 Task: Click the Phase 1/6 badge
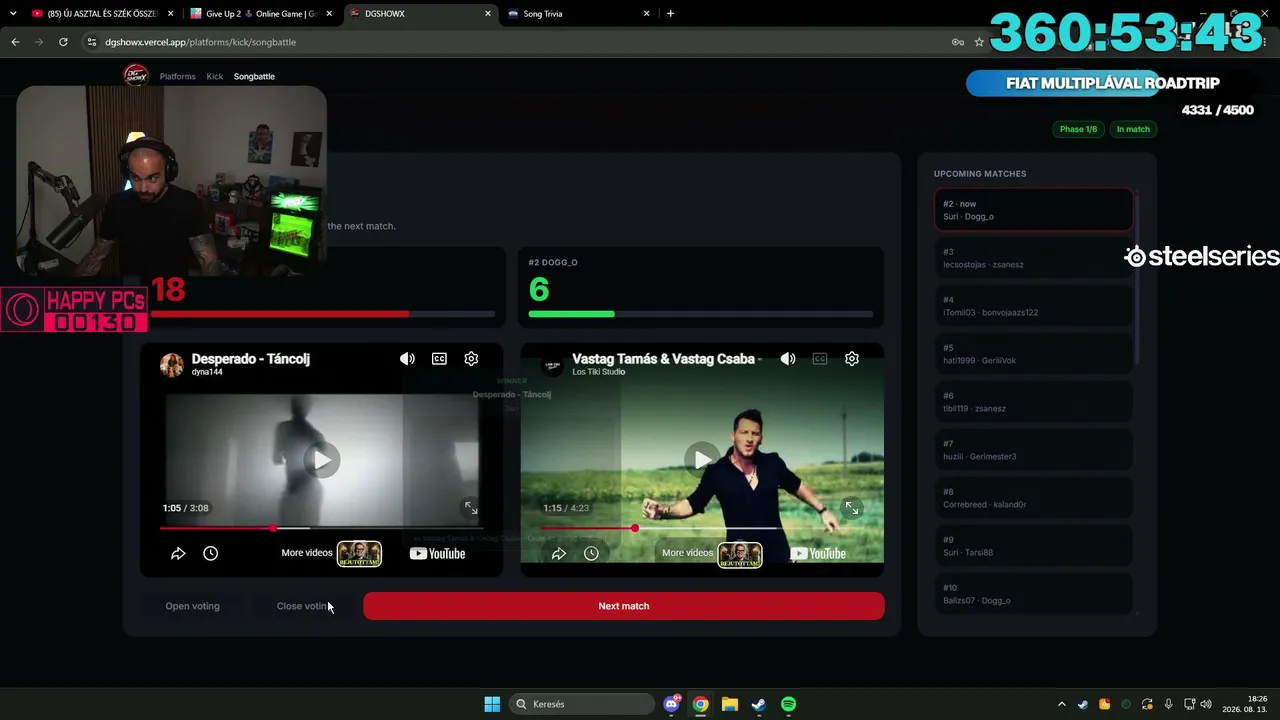1078,129
